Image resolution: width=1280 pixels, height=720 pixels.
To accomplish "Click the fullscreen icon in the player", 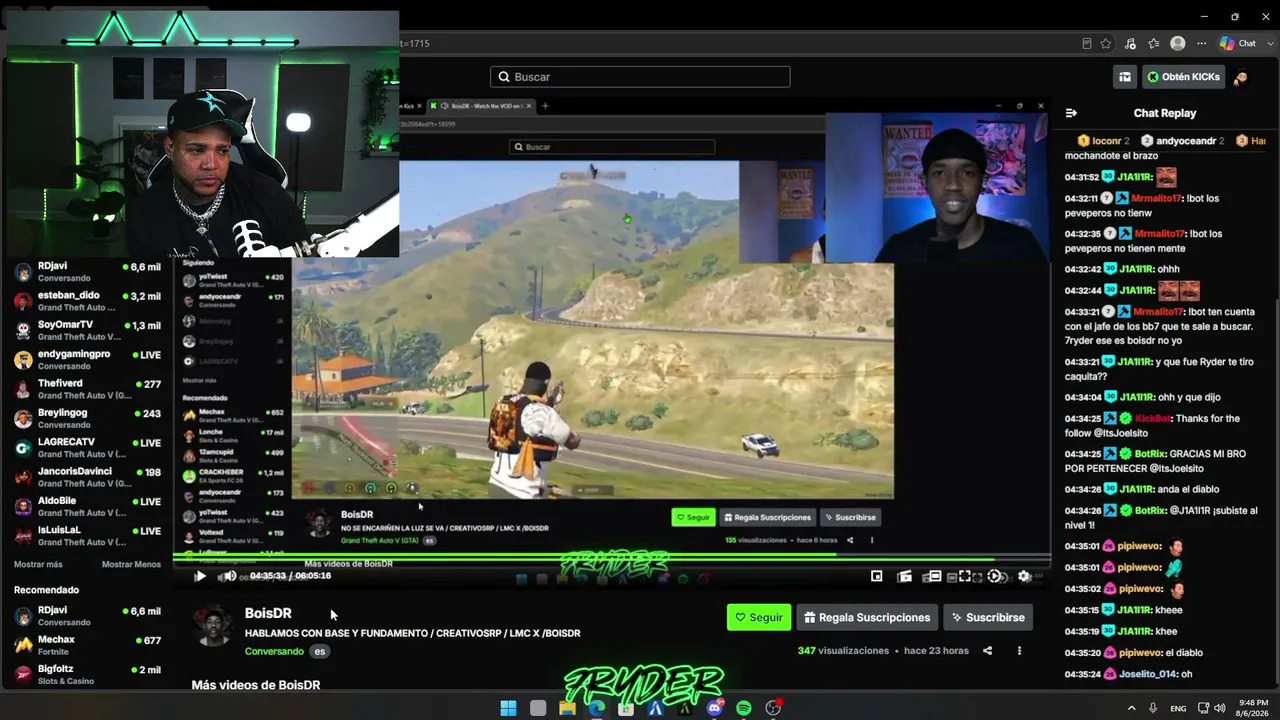I will (x=965, y=576).
